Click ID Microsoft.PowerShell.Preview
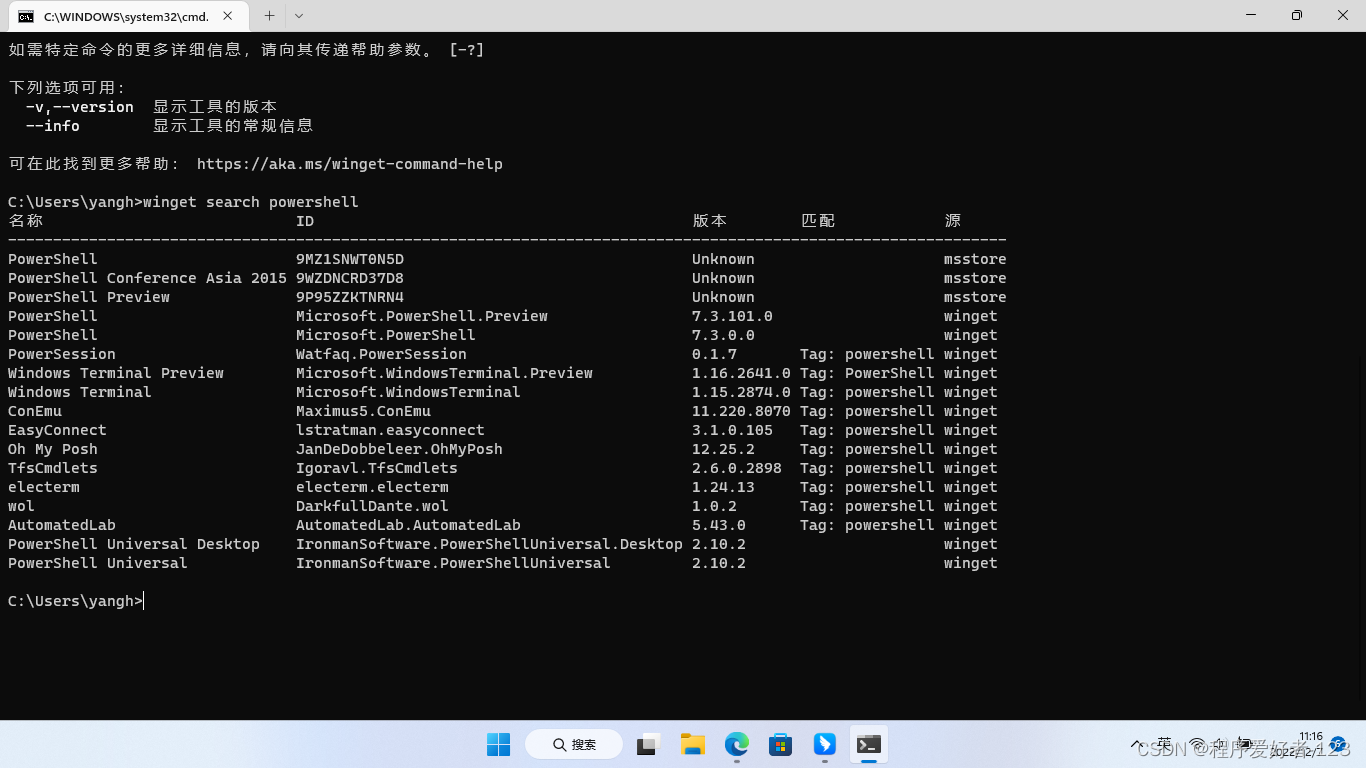The height and width of the screenshot is (768, 1366). tap(422, 316)
